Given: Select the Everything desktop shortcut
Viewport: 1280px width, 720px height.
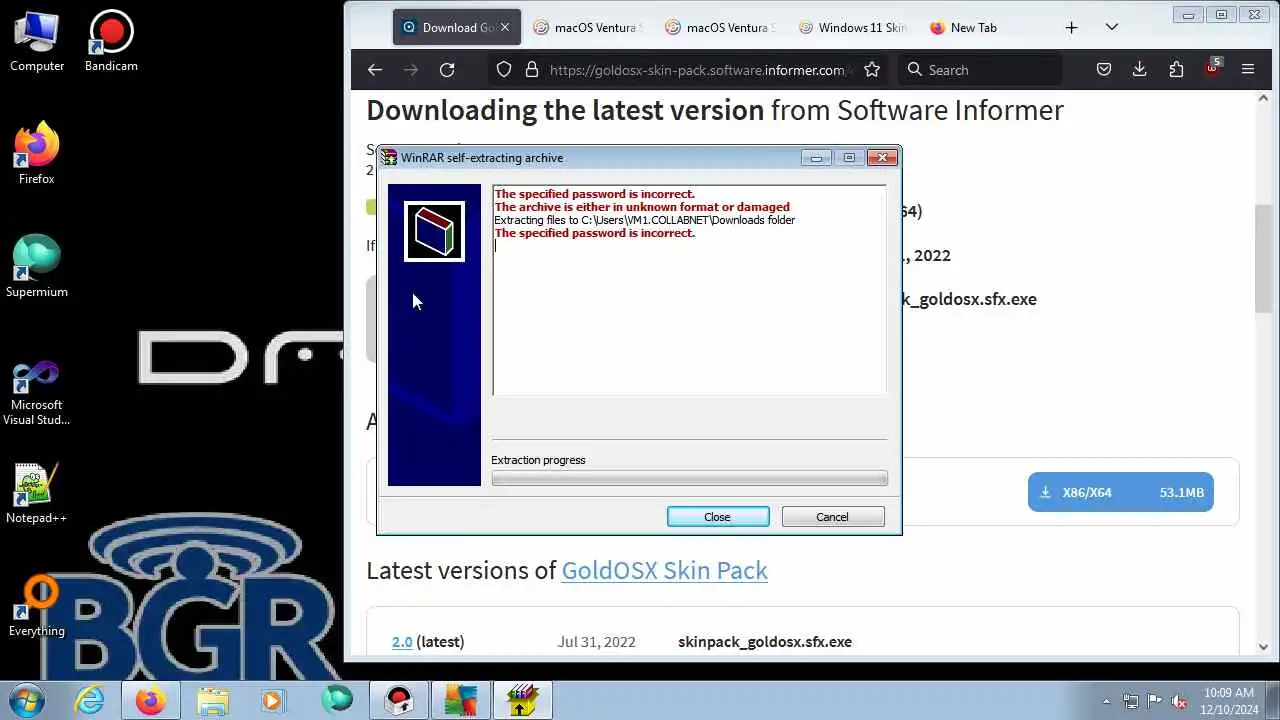Looking at the screenshot, I should tap(37, 608).
